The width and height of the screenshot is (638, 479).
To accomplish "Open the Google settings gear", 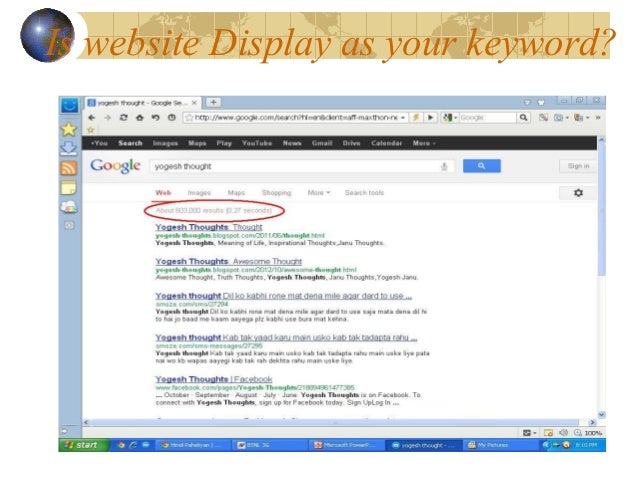I will [578, 192].
